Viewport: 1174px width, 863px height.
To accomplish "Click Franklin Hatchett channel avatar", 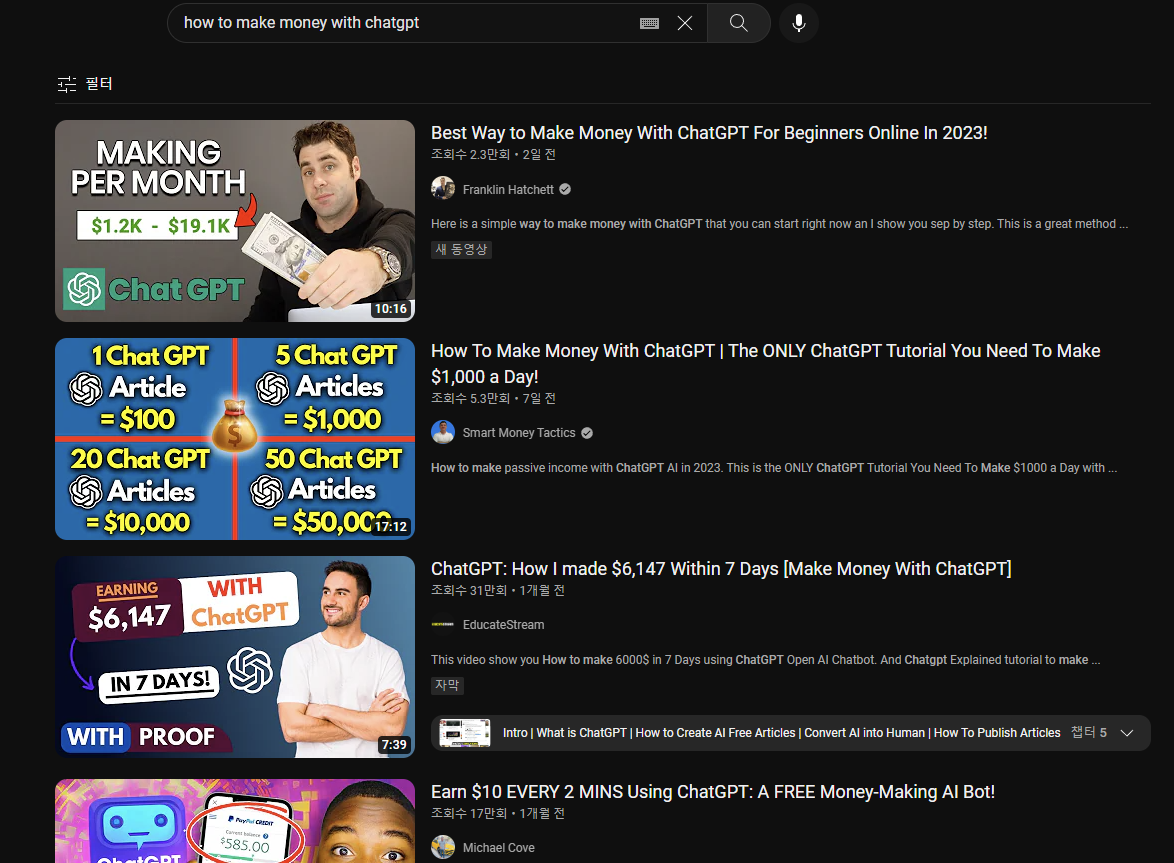I will click(443, 189).
